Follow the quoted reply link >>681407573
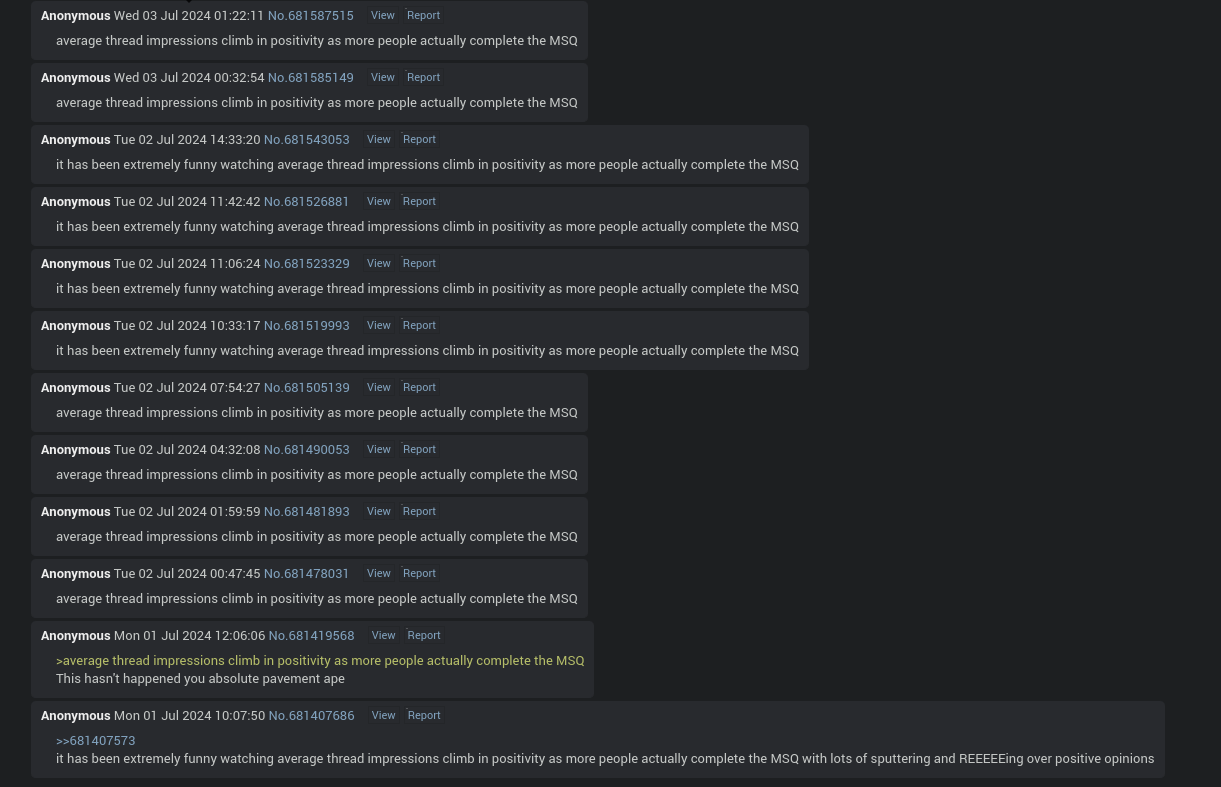The height and width of the screenshot is (787, 1221). tap(95, 740)
